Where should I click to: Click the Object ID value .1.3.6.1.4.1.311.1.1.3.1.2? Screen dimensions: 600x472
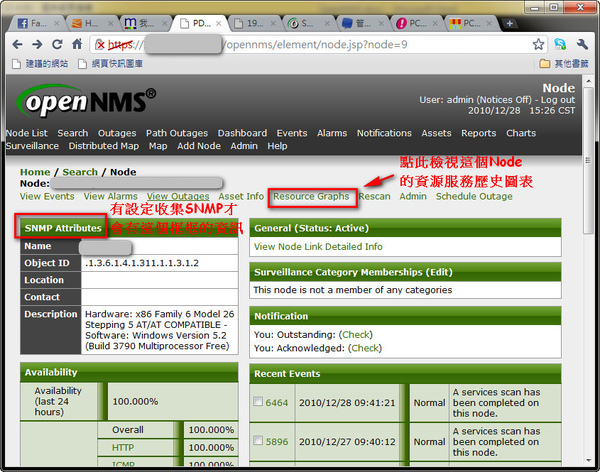142,263
